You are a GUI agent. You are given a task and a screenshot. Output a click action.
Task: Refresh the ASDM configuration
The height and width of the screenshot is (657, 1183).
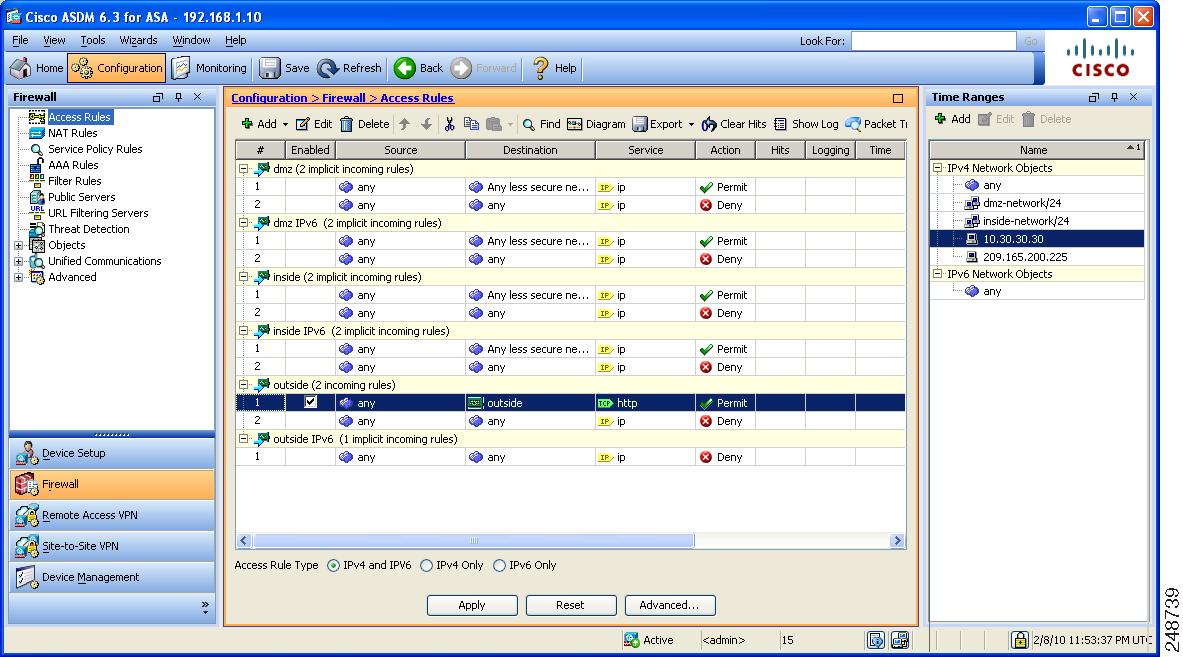[349, 68]
